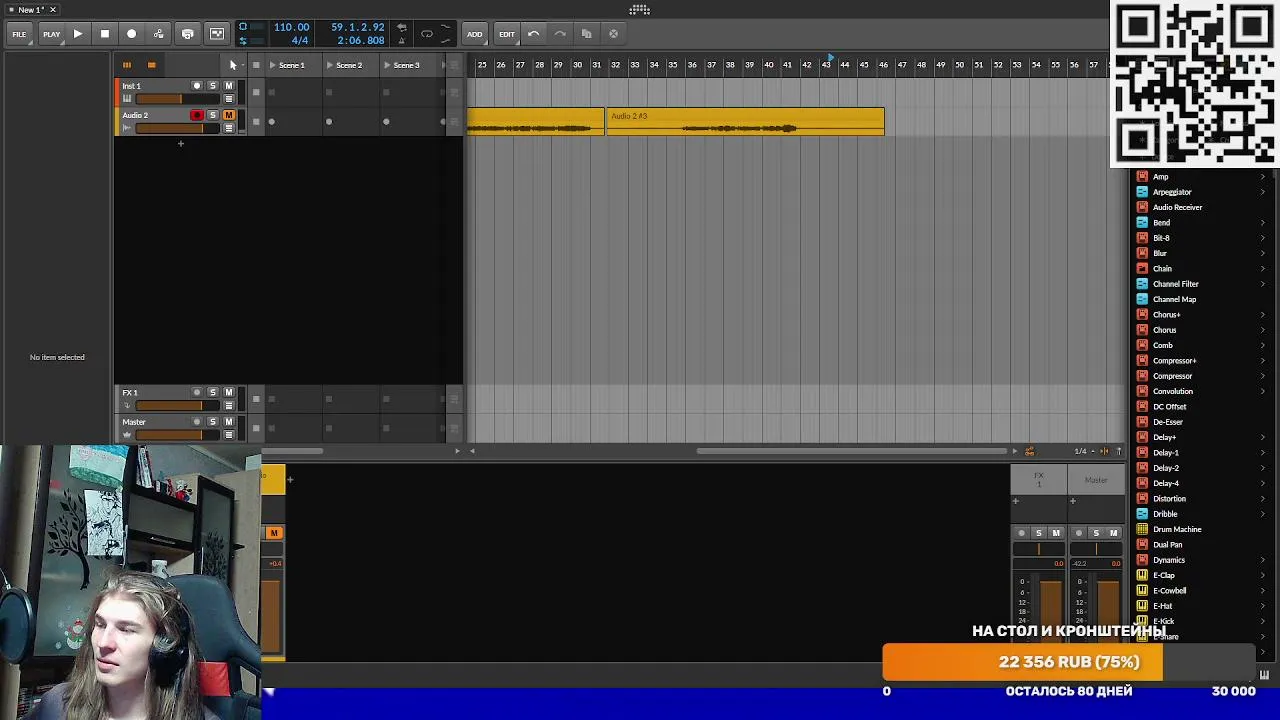This screenshot has height=720, width=1280.
Task: Expand the Compressor+ device arrow
Action: [x=1263, y=361]
